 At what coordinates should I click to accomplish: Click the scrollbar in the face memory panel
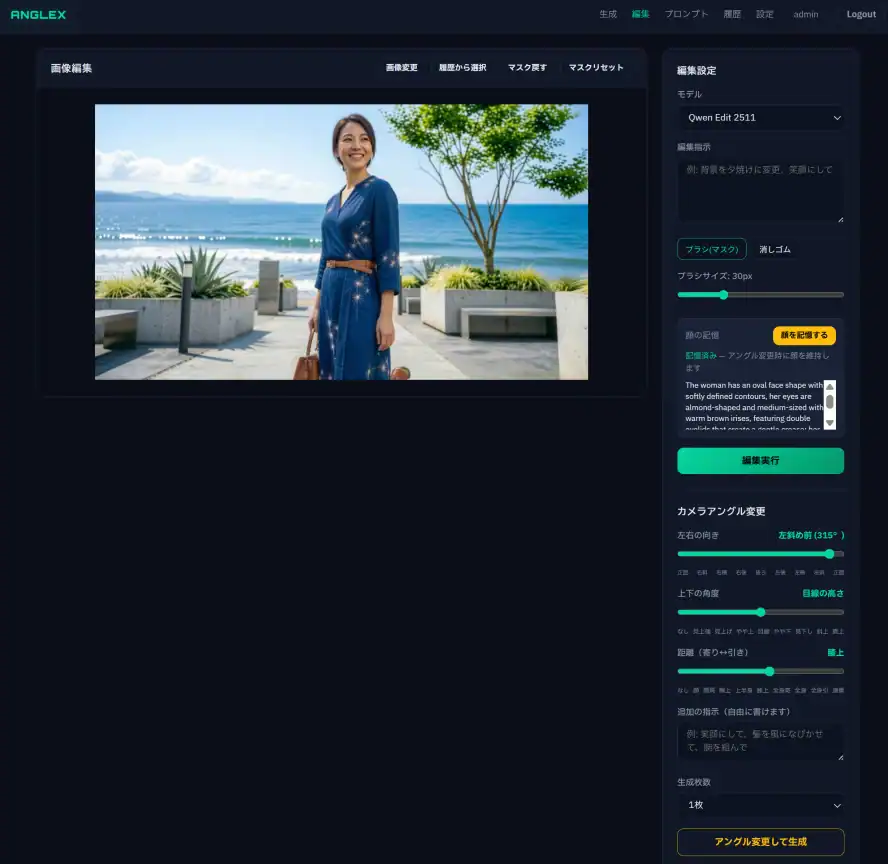pos(830,405)
